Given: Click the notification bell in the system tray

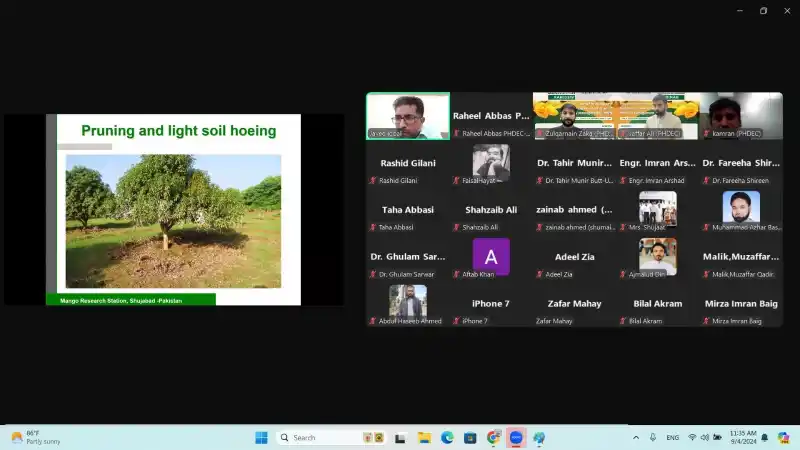Looking at the screenshot, I should click(x=765, y=437).
